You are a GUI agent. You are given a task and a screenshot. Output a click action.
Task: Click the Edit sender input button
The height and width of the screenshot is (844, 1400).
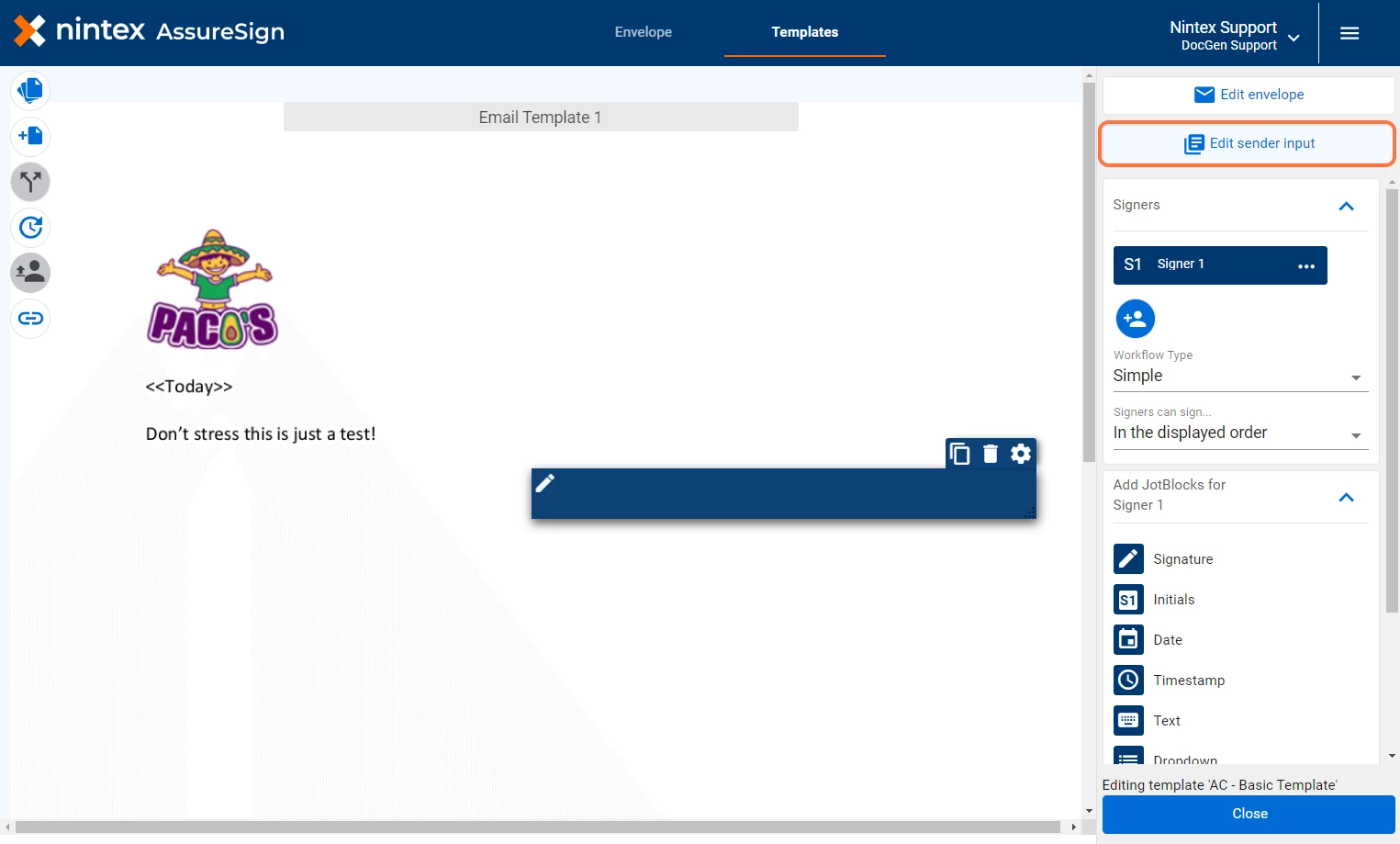tap(1249, 143)
